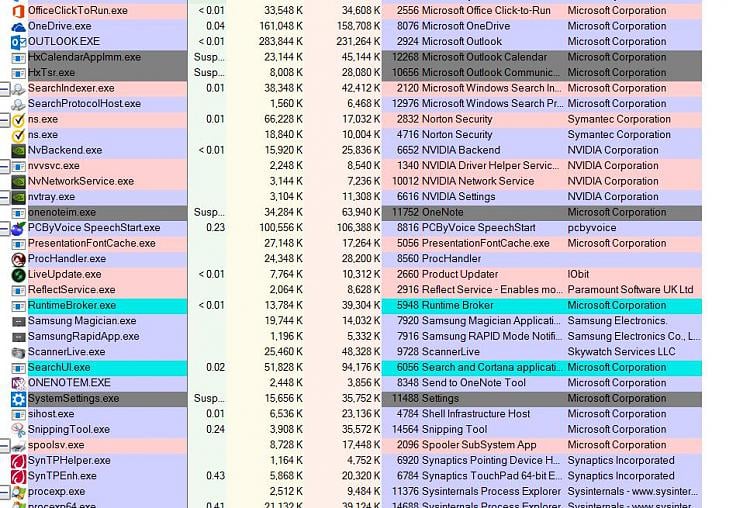Select the RuntimeBroker.exe process name

pyautogui.click(x=72, y=305)
